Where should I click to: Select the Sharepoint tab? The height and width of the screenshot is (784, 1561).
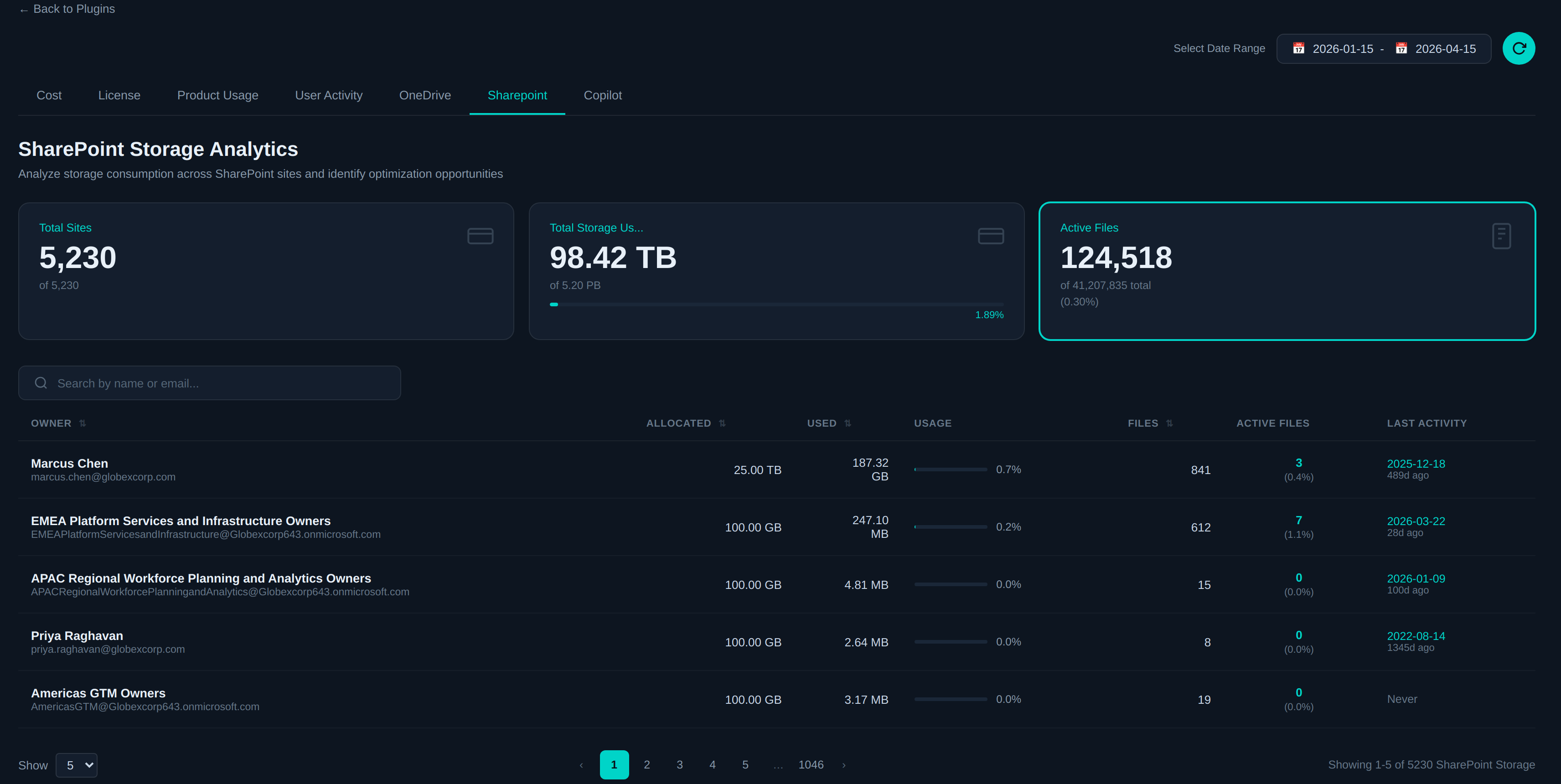[x=517, y=96]
